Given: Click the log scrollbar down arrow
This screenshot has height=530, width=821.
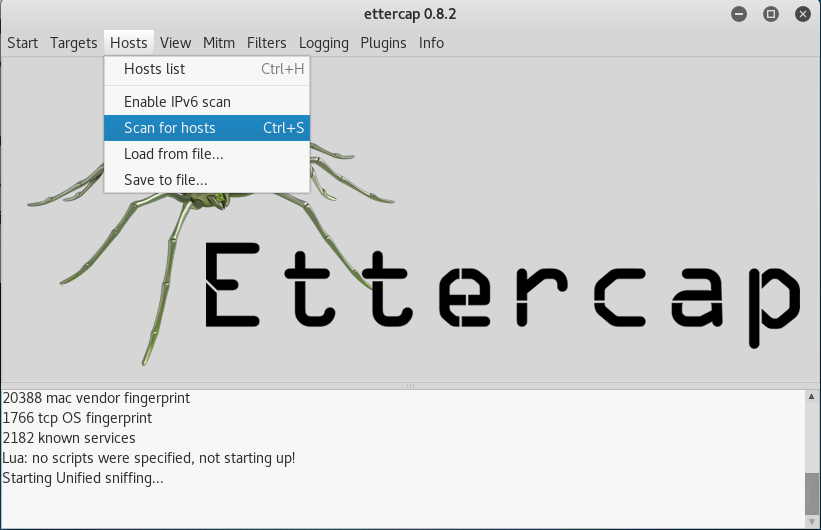Looking at the screenshot, I should pos(812,522).
